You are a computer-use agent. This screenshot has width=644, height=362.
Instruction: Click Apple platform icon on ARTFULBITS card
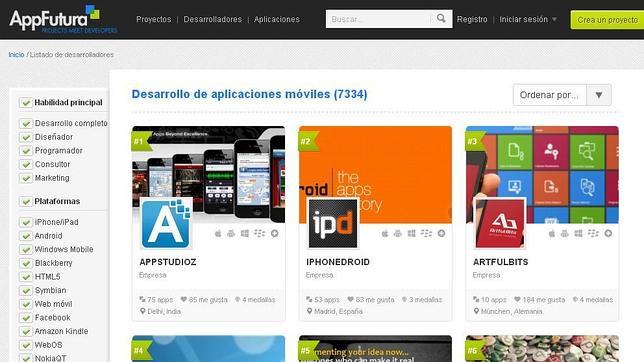point(552,233)
